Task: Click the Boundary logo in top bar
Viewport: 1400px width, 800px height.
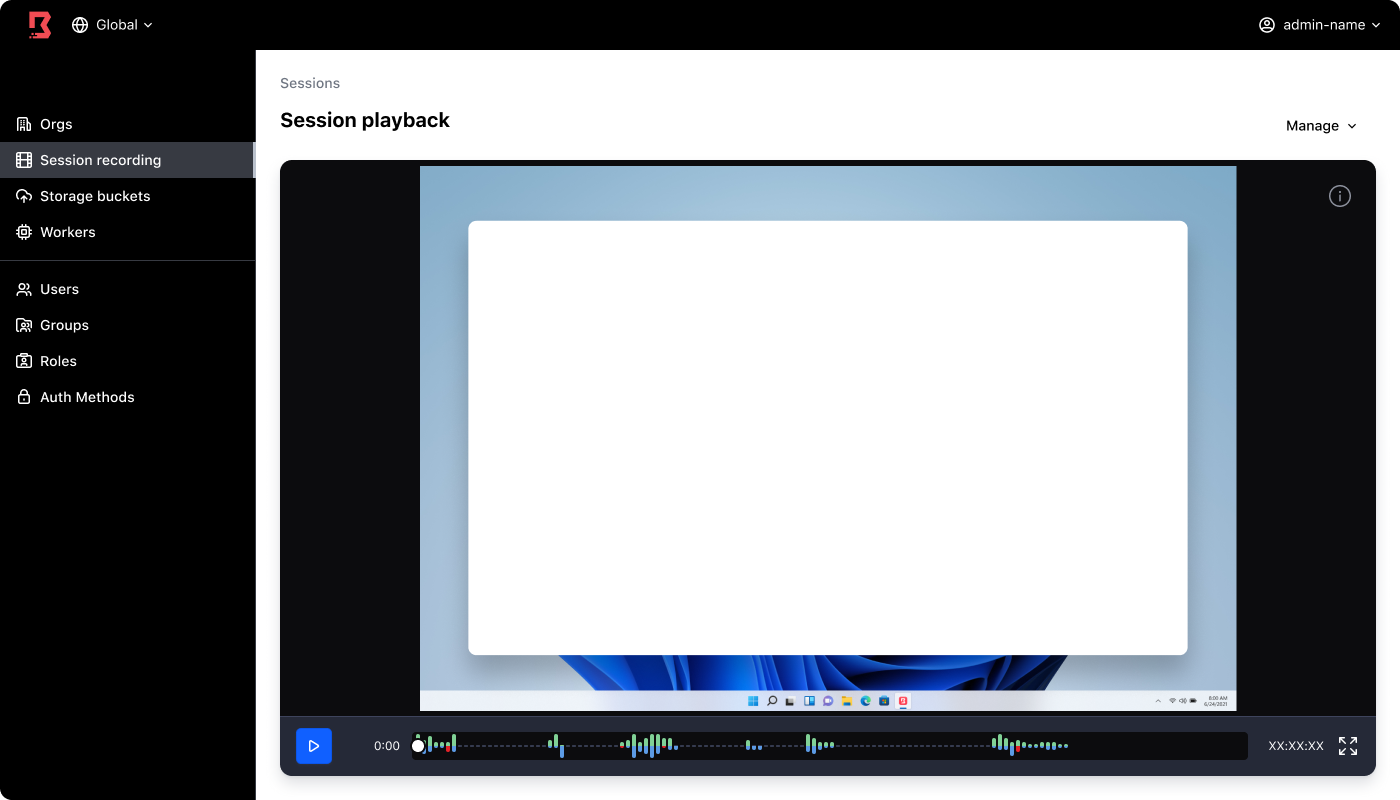Action: point(39,25)
